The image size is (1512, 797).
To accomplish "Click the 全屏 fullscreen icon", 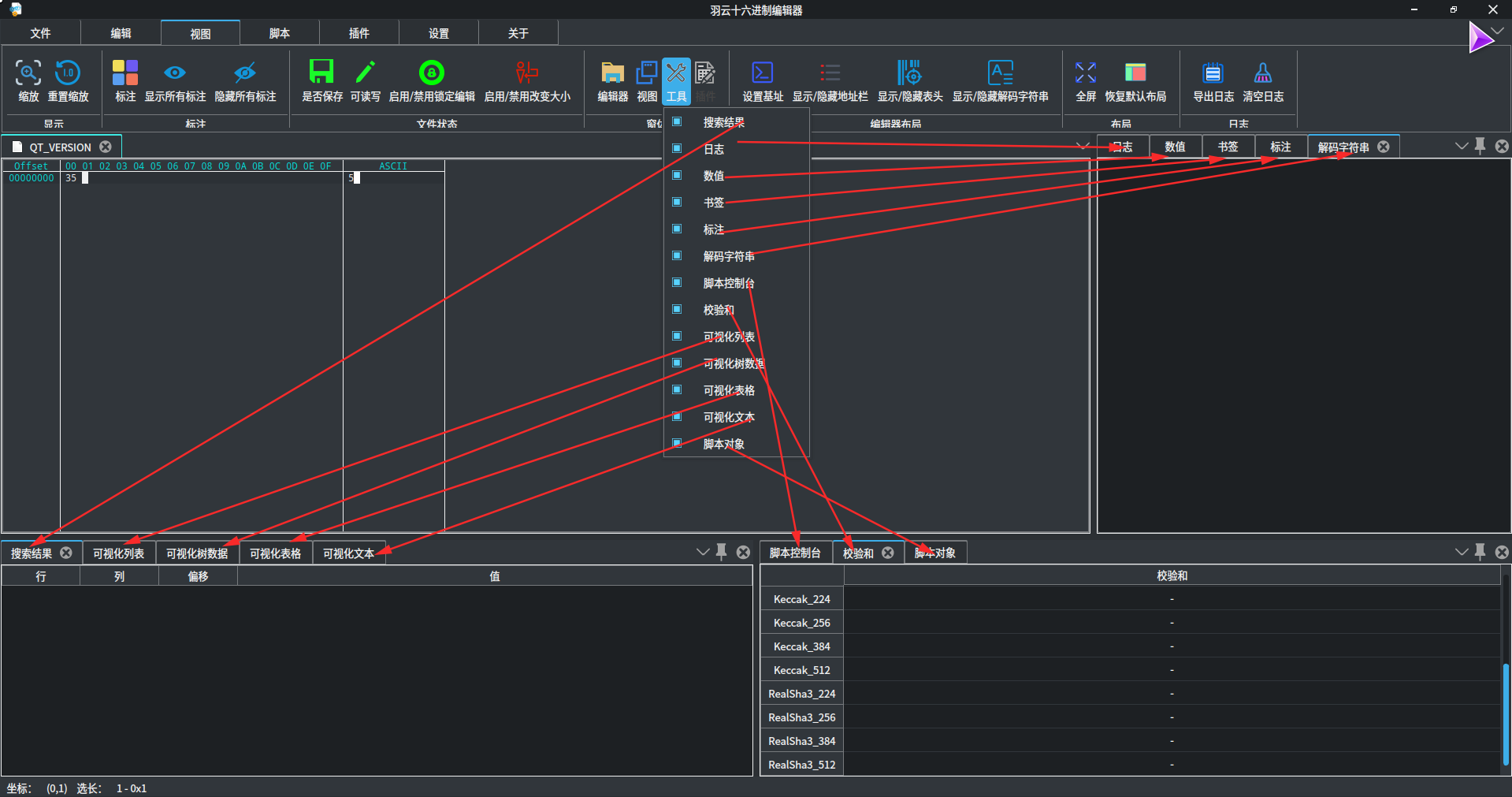I will click(1086, 73).
